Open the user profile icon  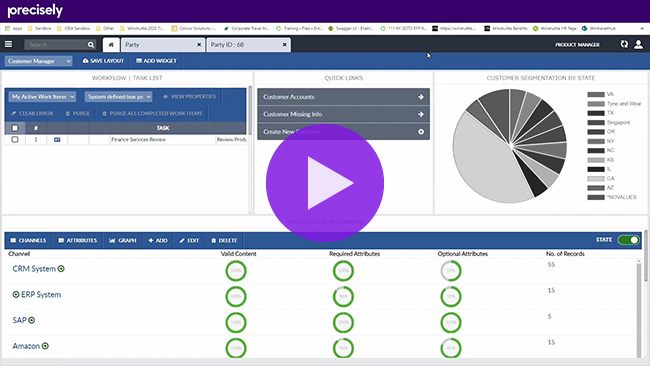(638, 44)
